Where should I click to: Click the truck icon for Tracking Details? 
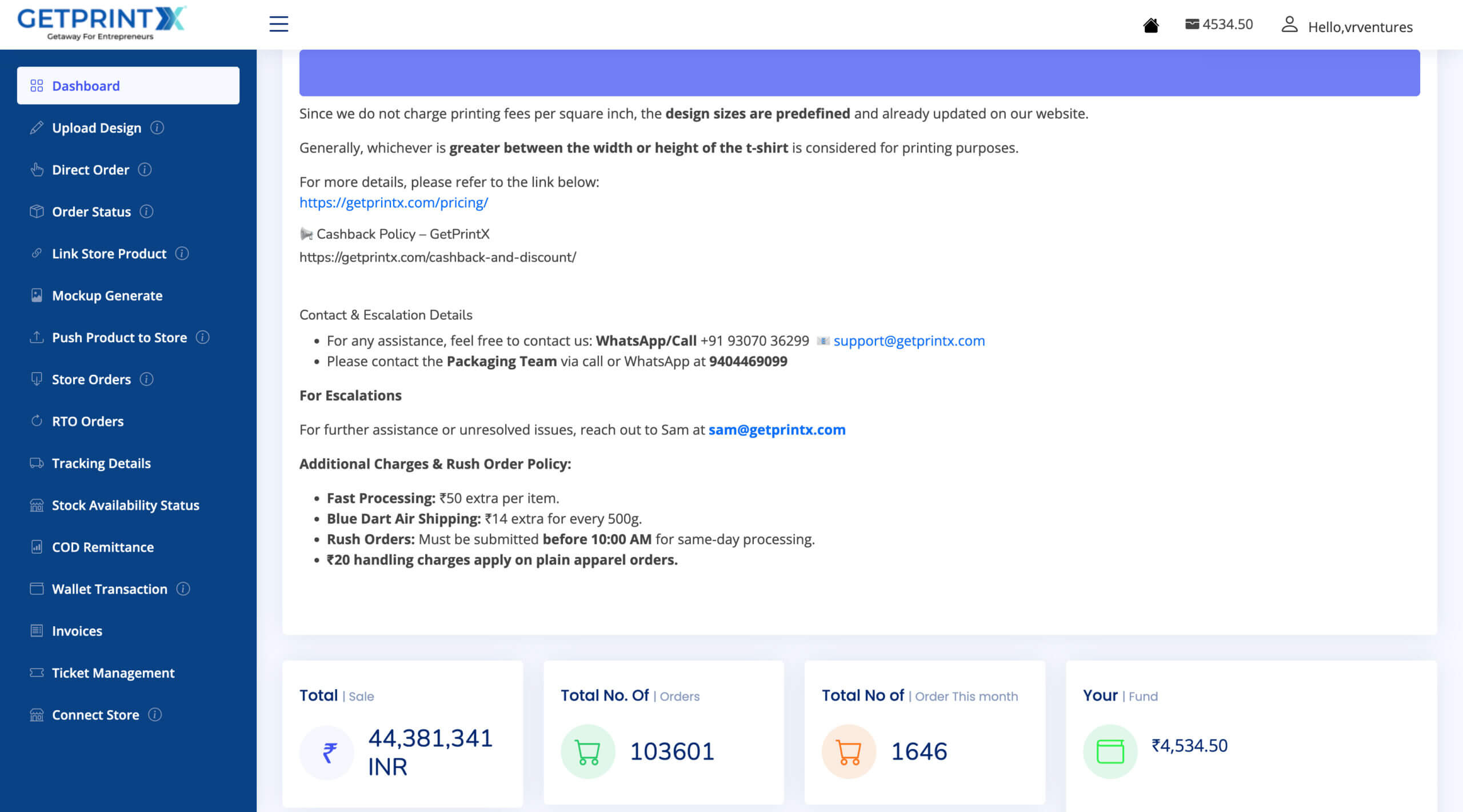pyautogui.click(x=37, y=463)
